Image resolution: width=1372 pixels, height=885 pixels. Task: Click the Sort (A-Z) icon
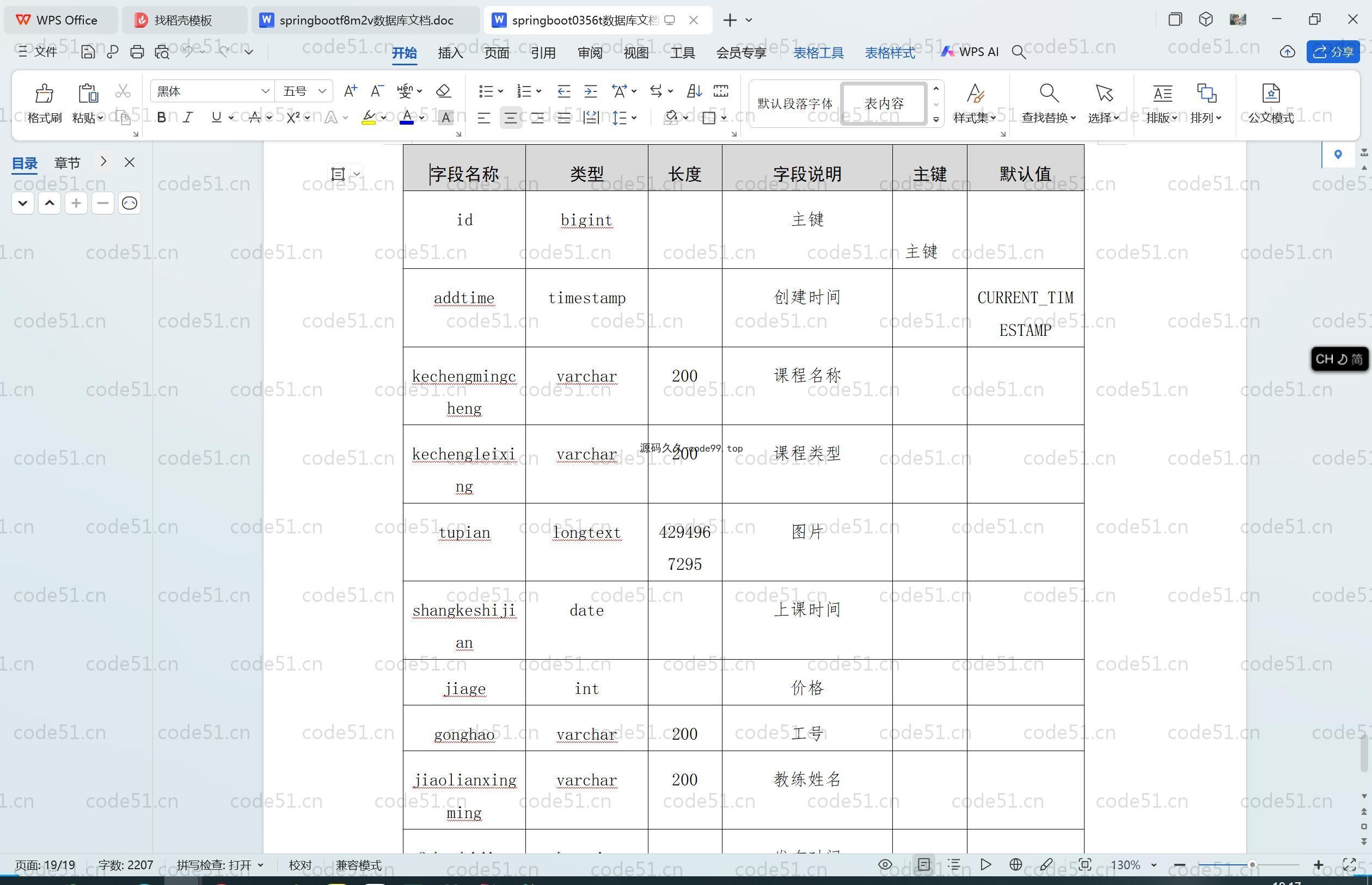coord(694,91)
